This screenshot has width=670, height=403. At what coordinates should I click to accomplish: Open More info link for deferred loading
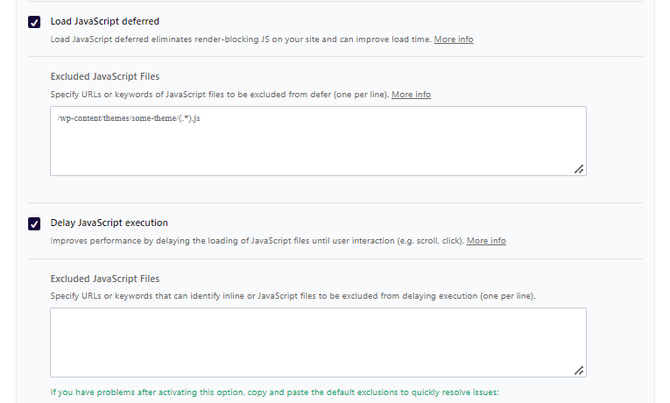coord(453,39)
